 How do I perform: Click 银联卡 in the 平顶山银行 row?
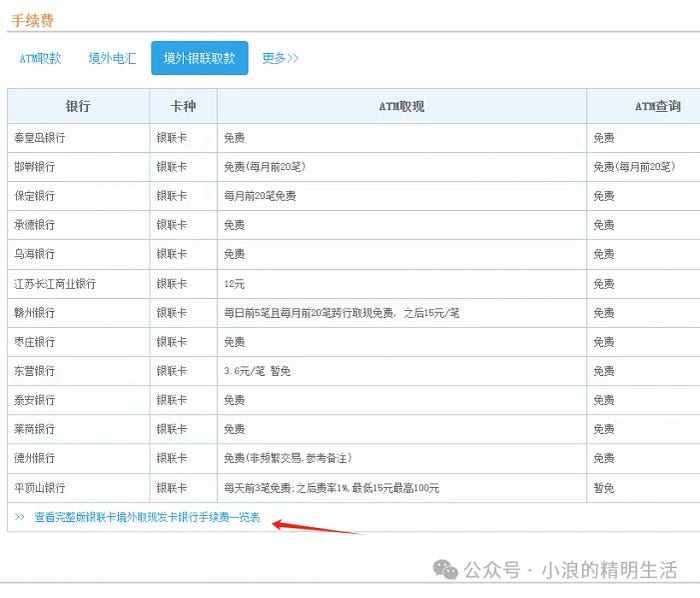coord(172,488)
